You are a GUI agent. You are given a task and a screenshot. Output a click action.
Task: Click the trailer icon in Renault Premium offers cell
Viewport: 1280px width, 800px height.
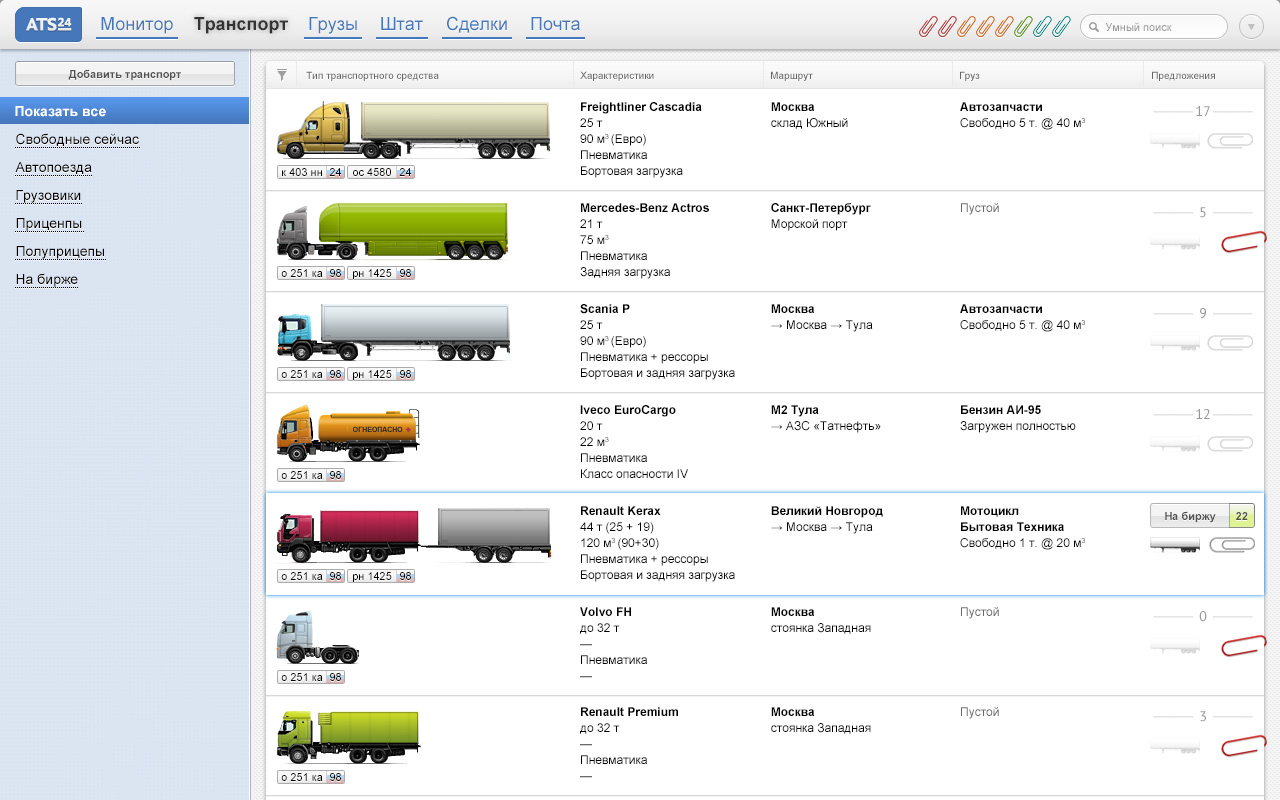point(1174,747)
